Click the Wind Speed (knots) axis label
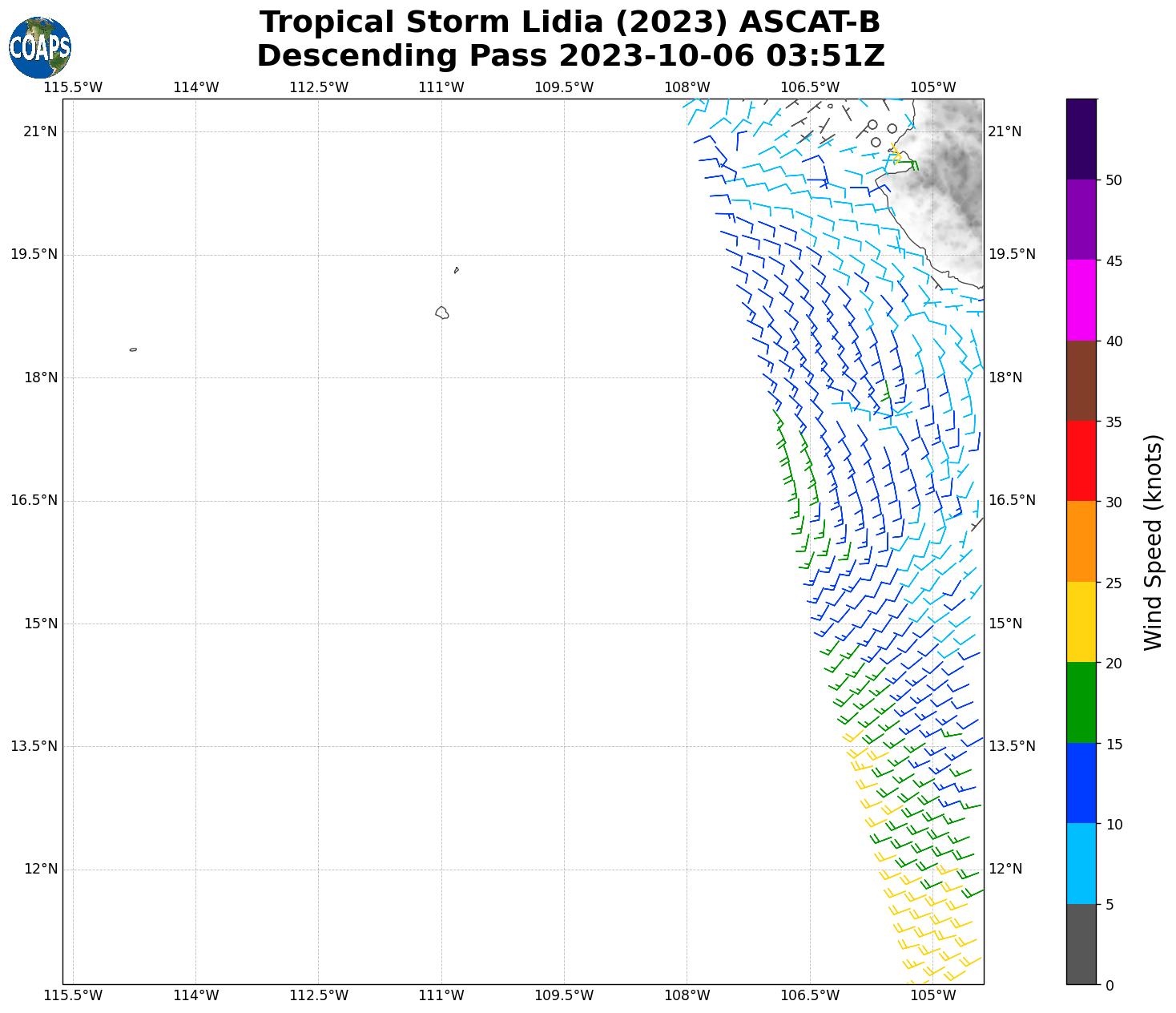Viewport: 1176px width, 1013px height. [1152, 542]
